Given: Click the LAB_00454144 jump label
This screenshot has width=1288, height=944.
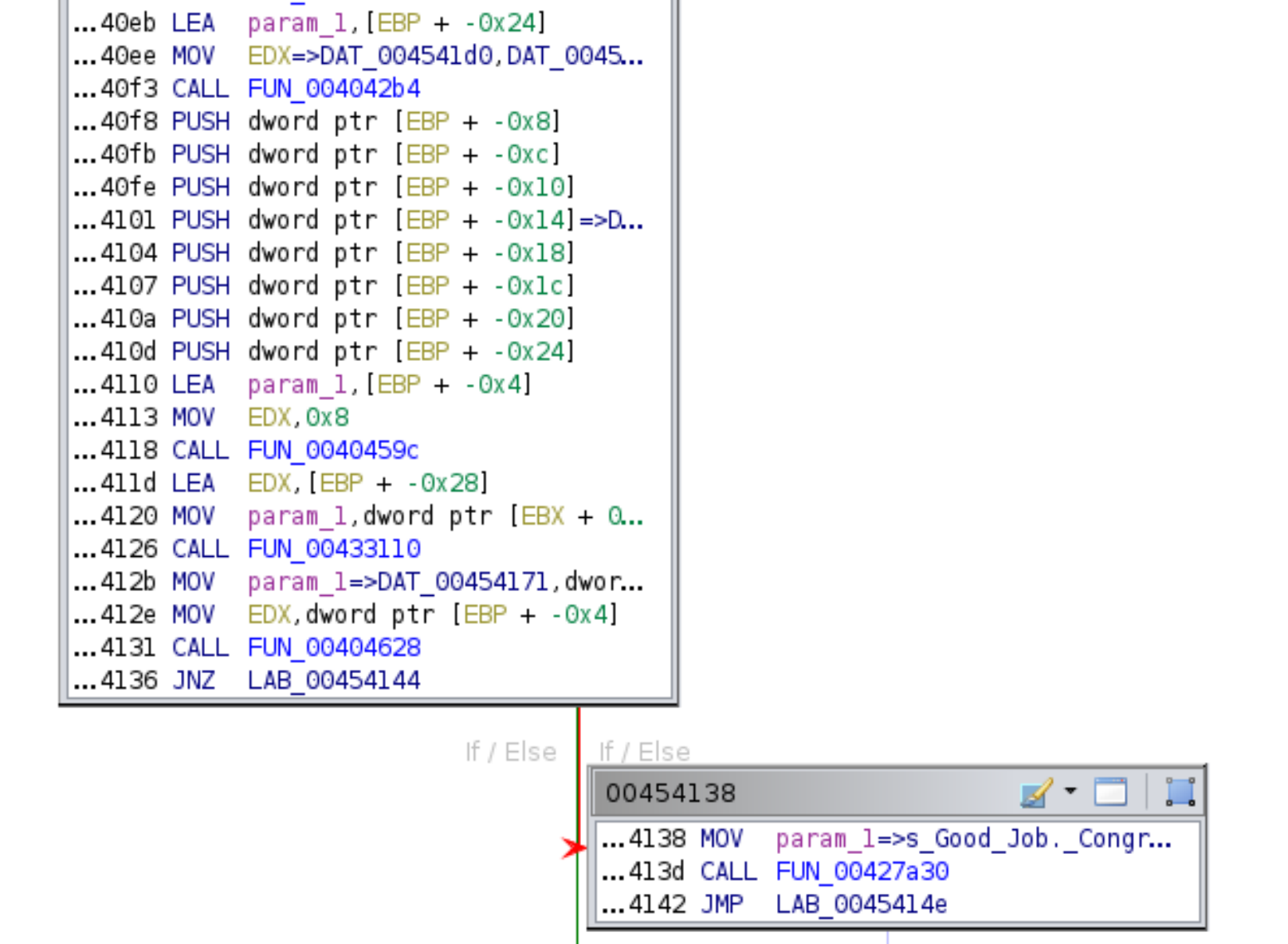Looking at the screenshot, I should click(334, 680).
